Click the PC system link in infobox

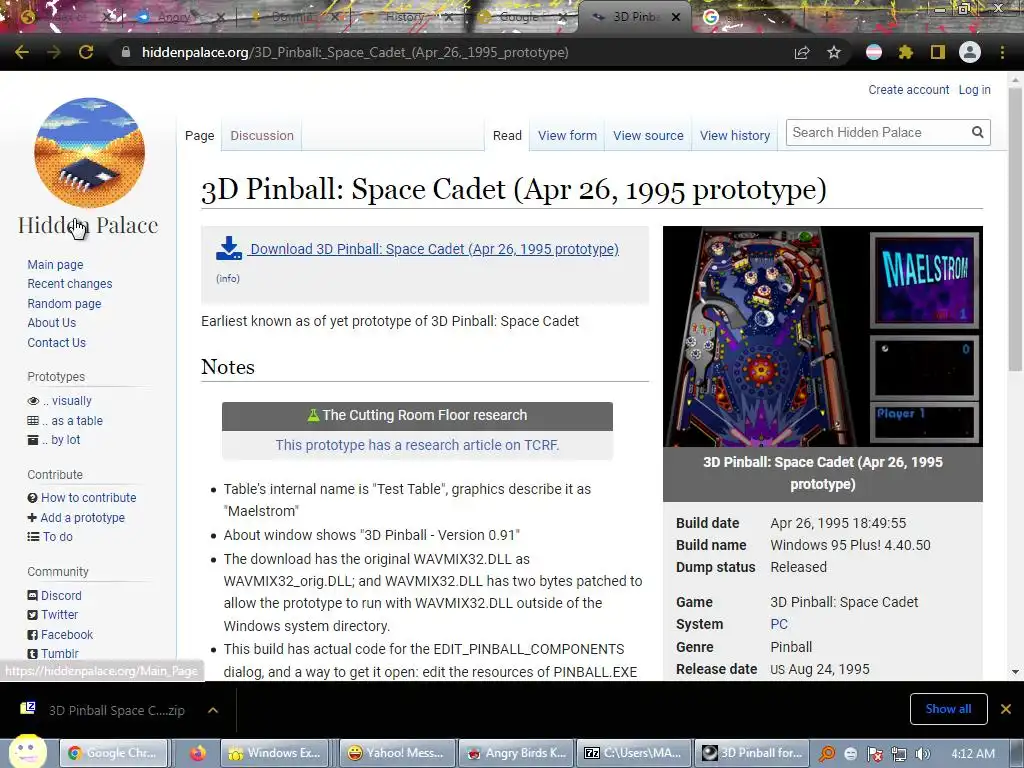coord(778,624)
